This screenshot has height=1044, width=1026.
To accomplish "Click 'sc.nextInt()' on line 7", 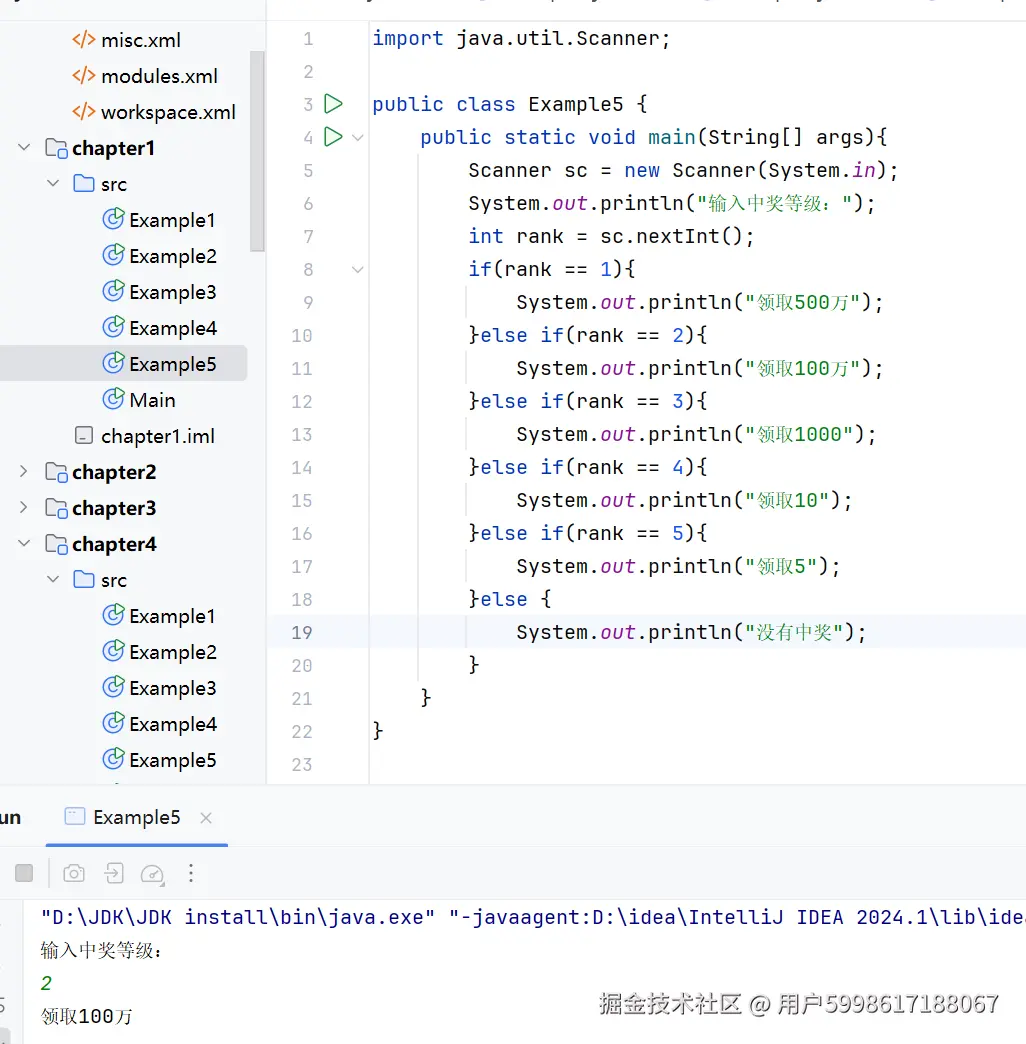I will click(x=670, y=236).
